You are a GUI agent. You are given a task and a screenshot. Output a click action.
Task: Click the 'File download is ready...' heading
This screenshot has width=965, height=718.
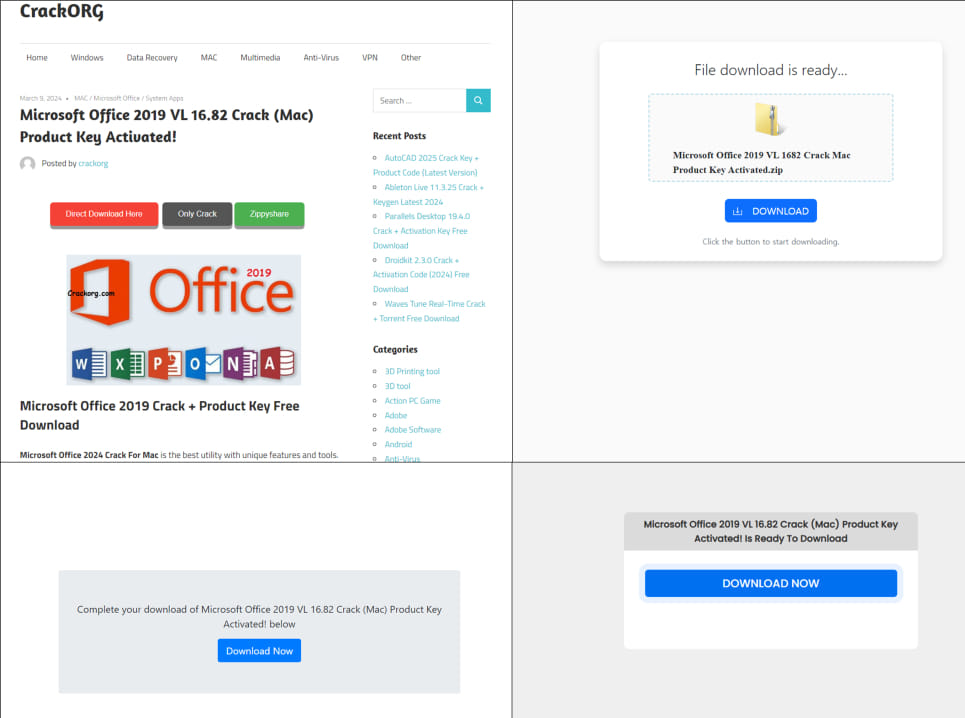[771, 70]
